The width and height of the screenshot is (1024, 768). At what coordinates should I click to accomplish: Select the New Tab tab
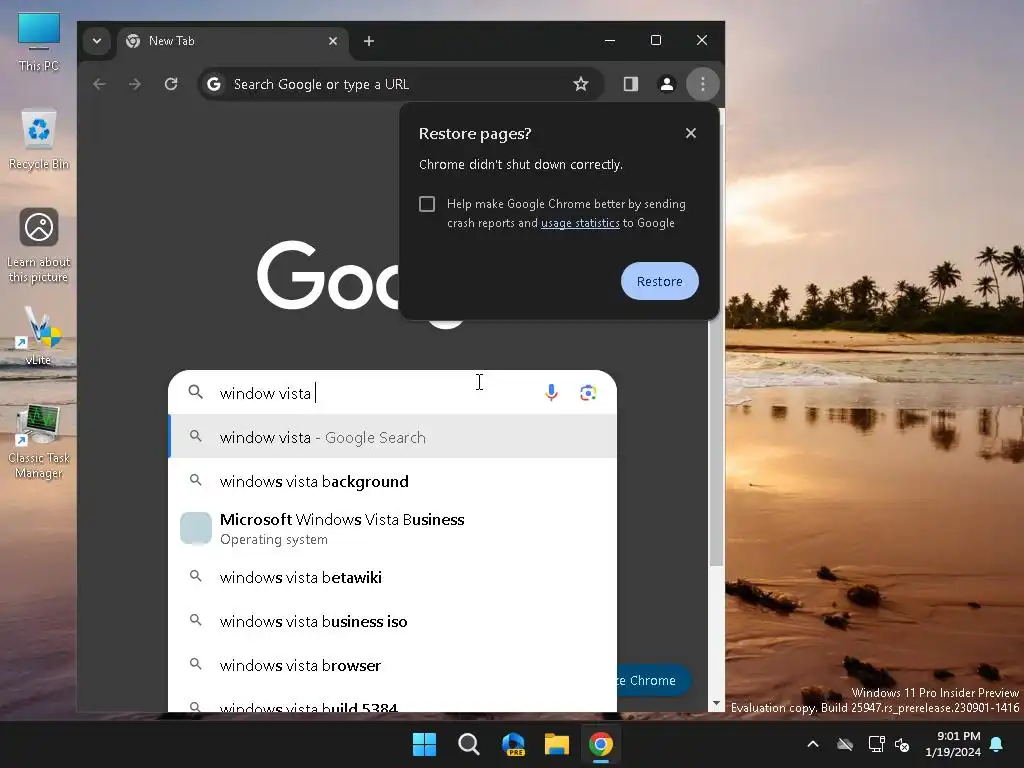[x=232, y=41]
